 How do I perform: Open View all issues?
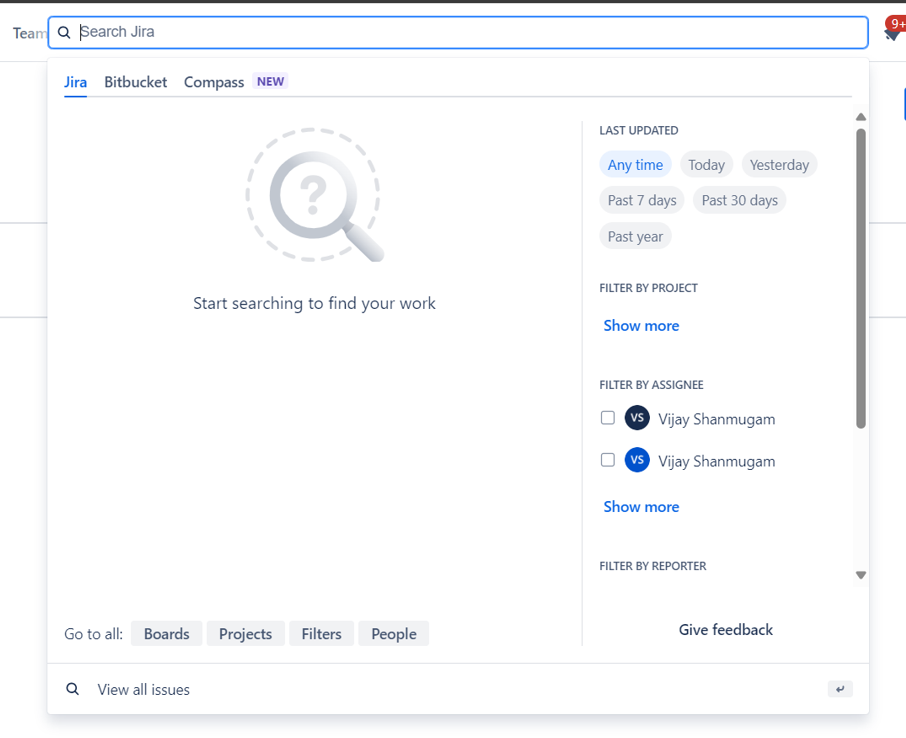pos(458,689)
